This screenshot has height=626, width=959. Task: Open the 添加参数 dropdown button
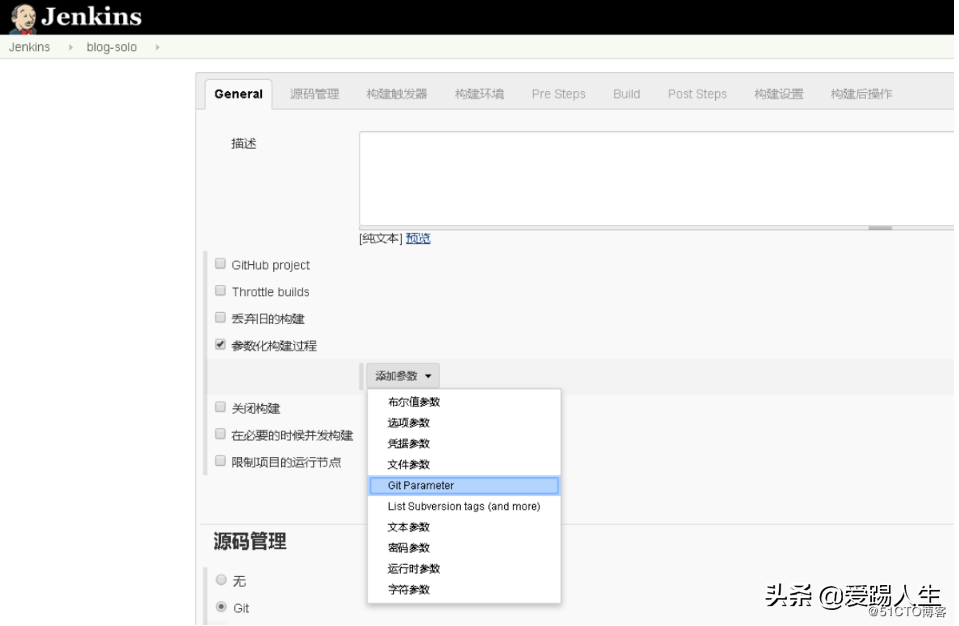[x=403, y=376]
